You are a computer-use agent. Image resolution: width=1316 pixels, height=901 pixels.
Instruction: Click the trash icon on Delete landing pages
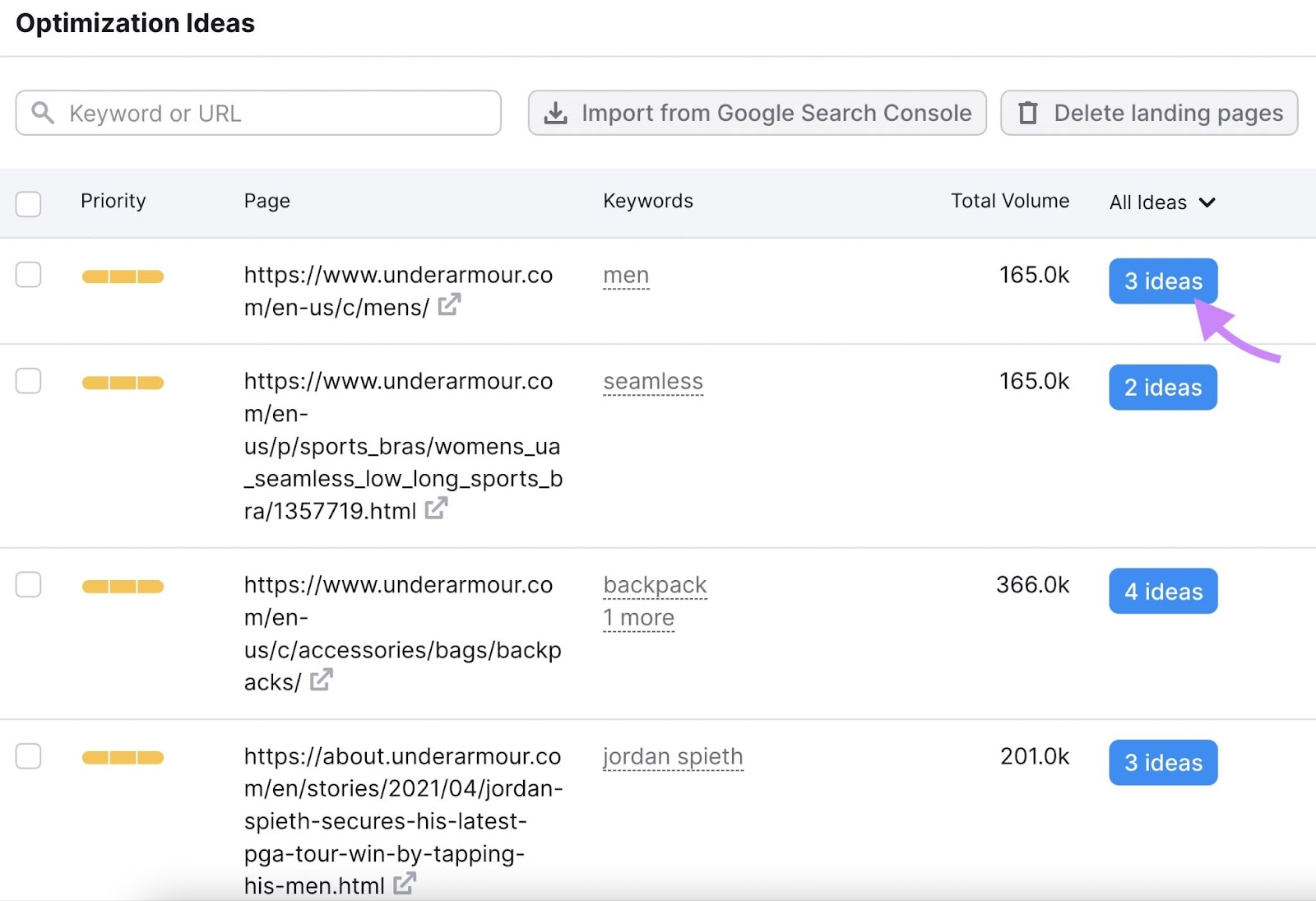tap(1027, 113)
